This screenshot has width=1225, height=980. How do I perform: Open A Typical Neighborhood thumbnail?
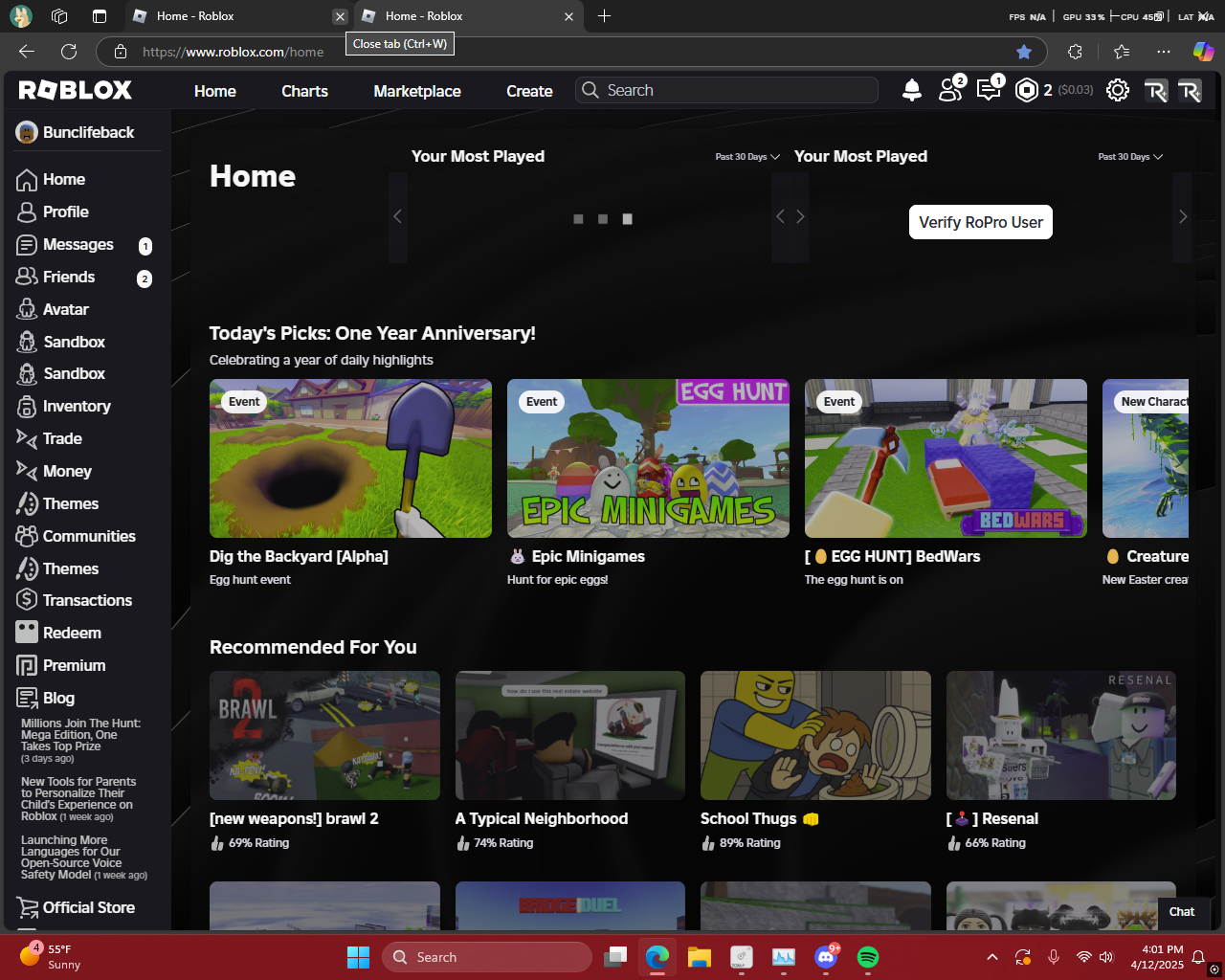tap(570, 735)
